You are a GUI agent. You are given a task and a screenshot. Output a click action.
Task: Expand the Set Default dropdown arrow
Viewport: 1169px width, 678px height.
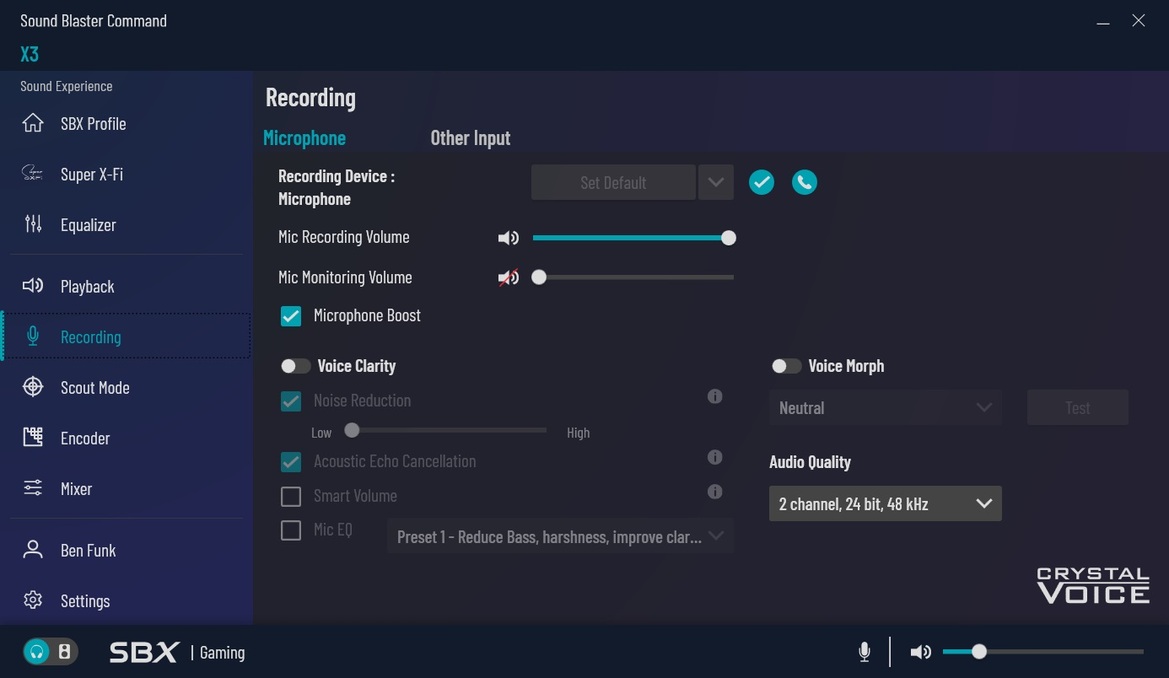pyautogui.click(x=716, y=182)
